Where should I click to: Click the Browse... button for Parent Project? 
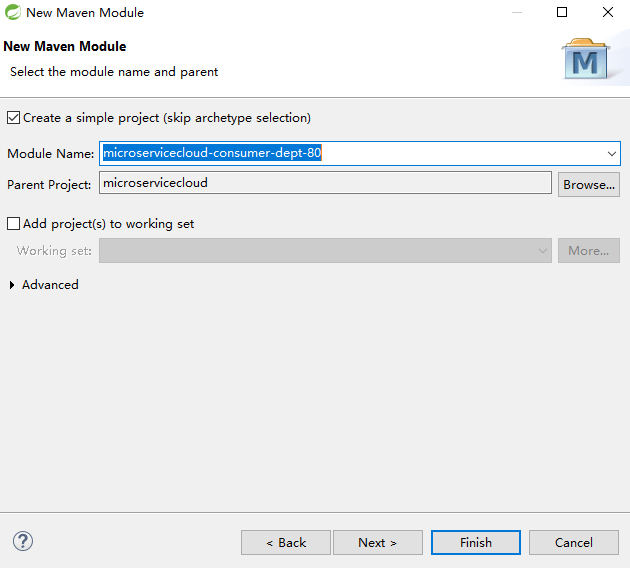(x=589, y=185)
